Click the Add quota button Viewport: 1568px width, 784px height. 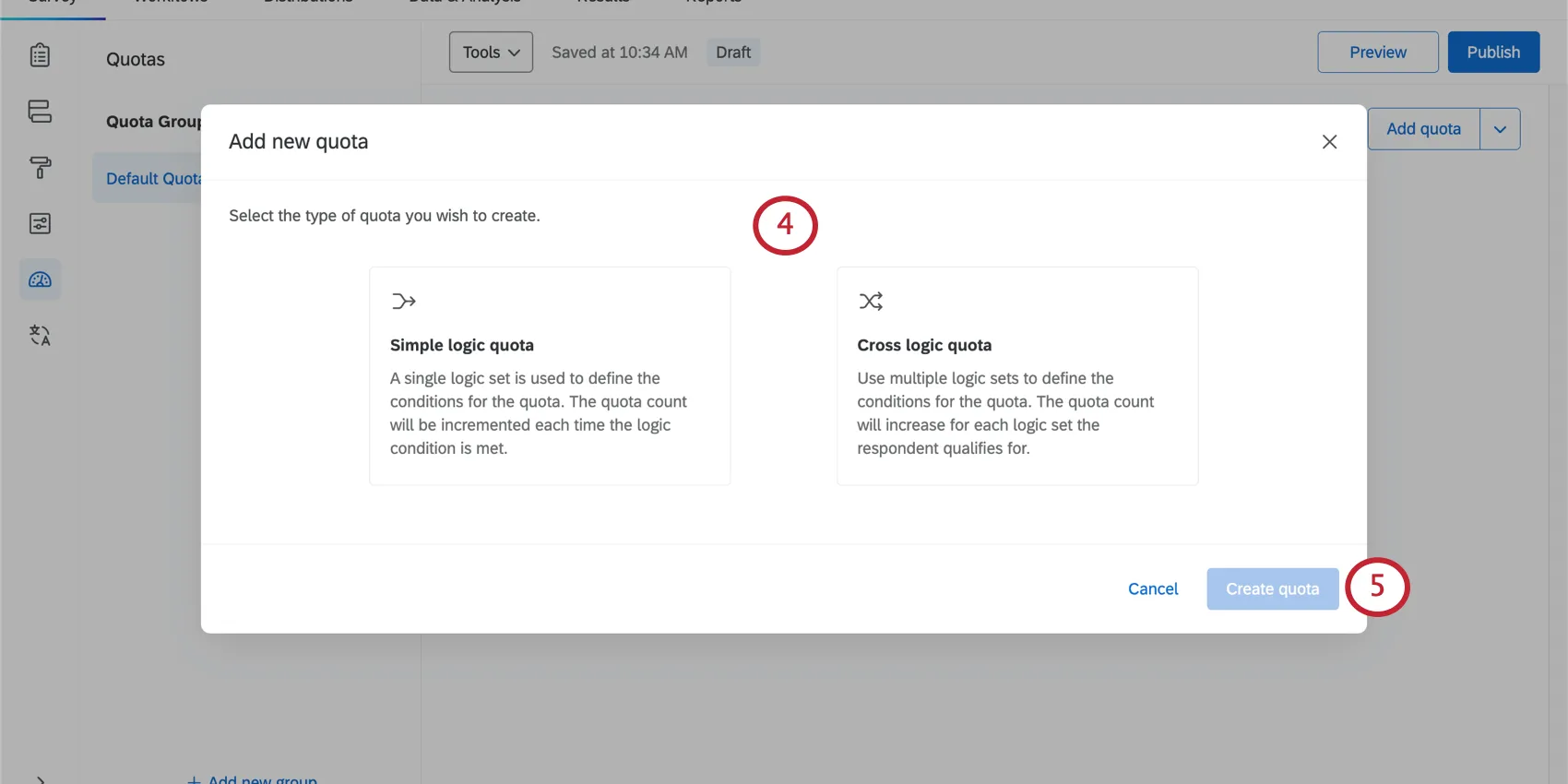click(1423, 129)
